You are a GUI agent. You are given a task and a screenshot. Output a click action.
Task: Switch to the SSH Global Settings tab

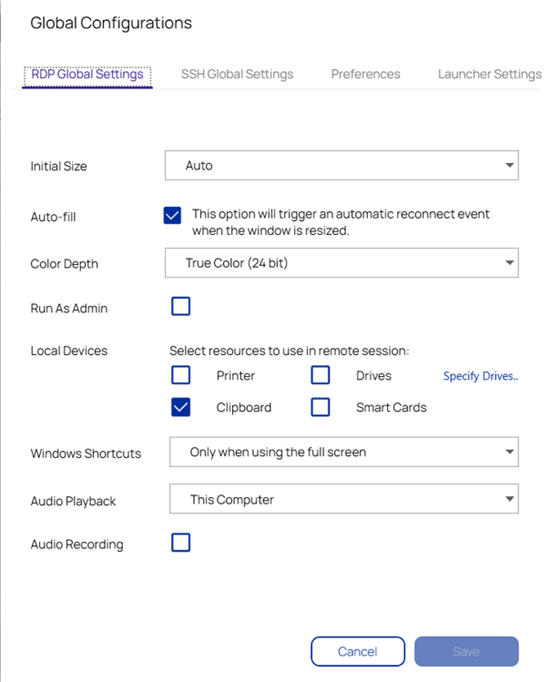[237, 74]
